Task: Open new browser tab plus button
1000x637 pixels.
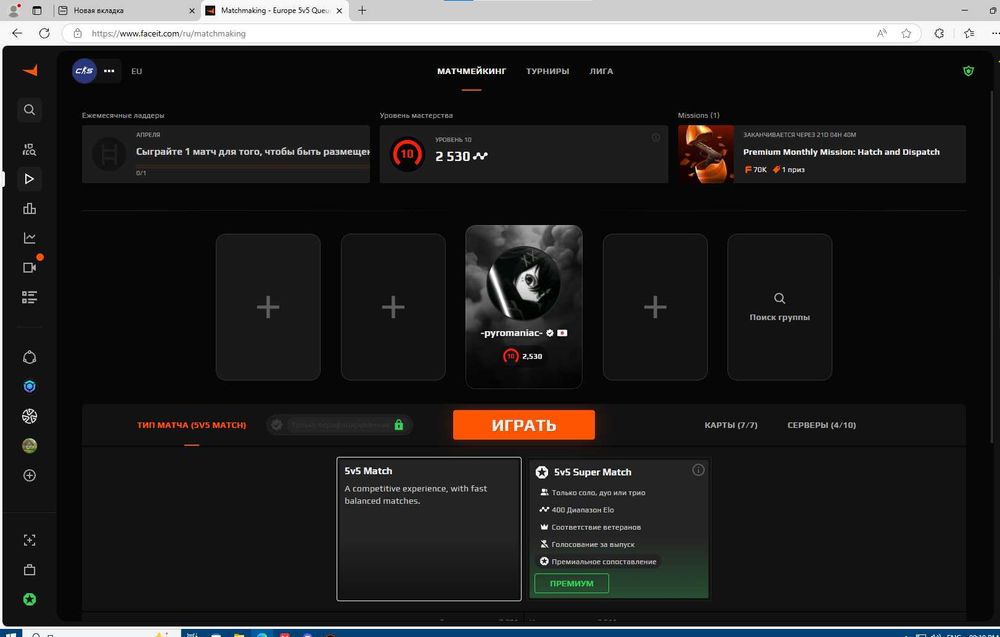Action: pyautogui.click(x=362, y=11)
